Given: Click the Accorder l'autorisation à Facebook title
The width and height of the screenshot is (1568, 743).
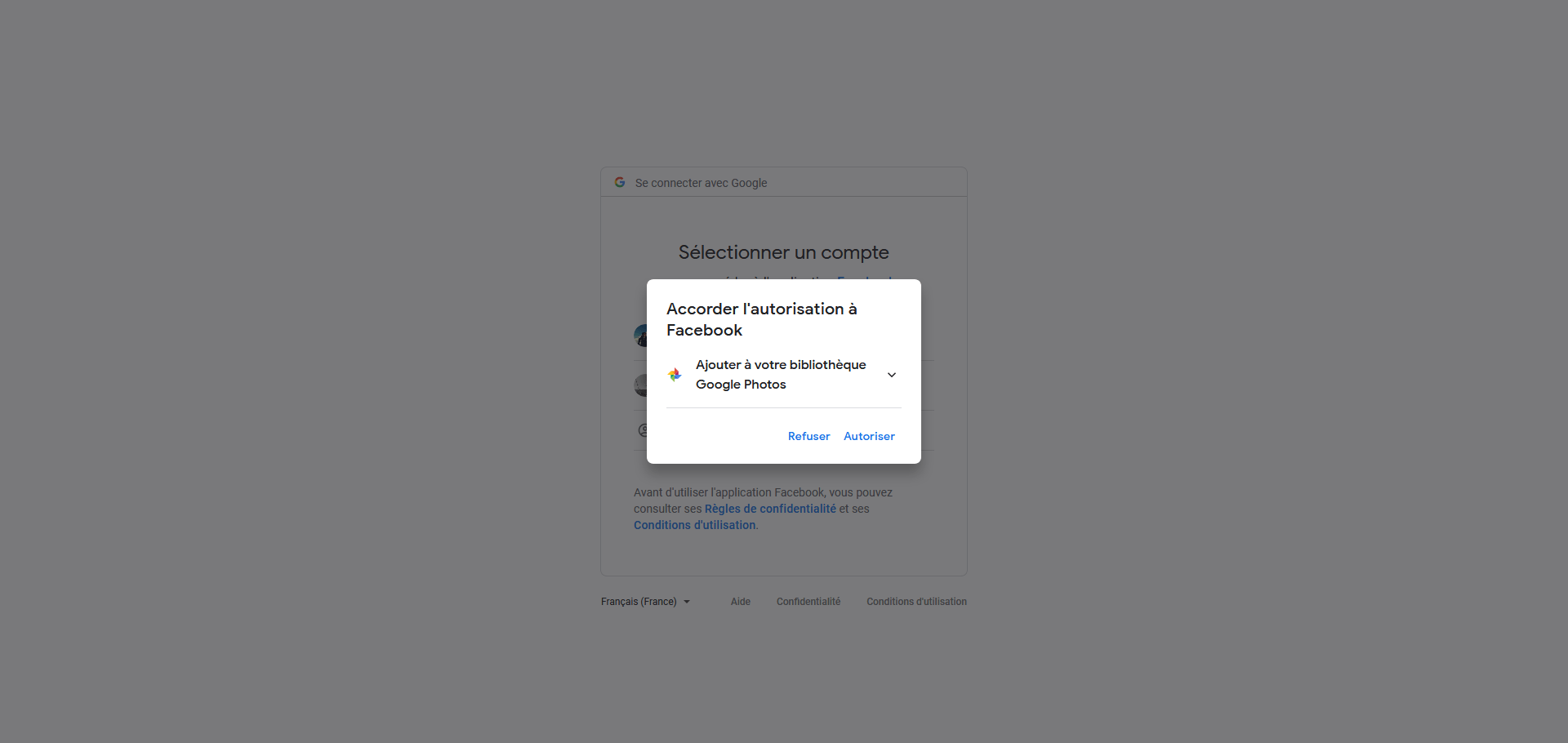Looking at the screenshot, I should [761, 319].
